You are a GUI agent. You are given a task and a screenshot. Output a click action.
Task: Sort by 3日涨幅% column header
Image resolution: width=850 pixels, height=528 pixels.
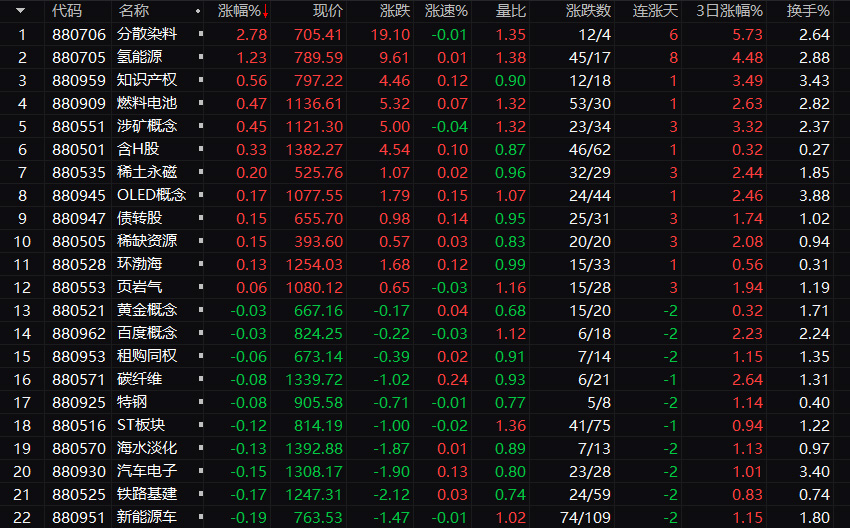(x=730, y=11)
